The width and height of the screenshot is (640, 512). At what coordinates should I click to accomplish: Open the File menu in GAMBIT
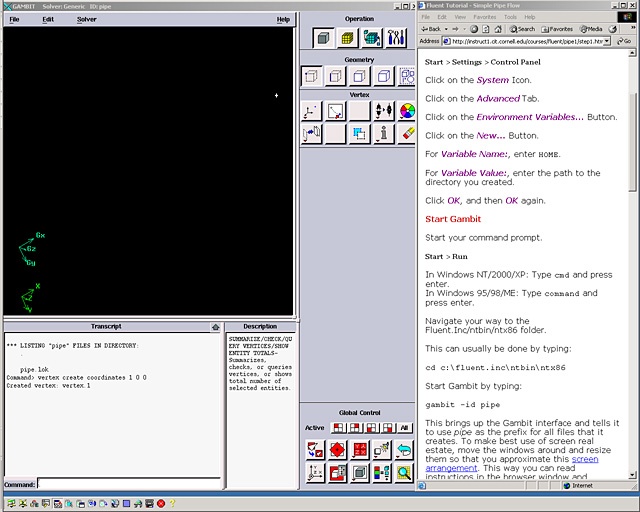14,19
